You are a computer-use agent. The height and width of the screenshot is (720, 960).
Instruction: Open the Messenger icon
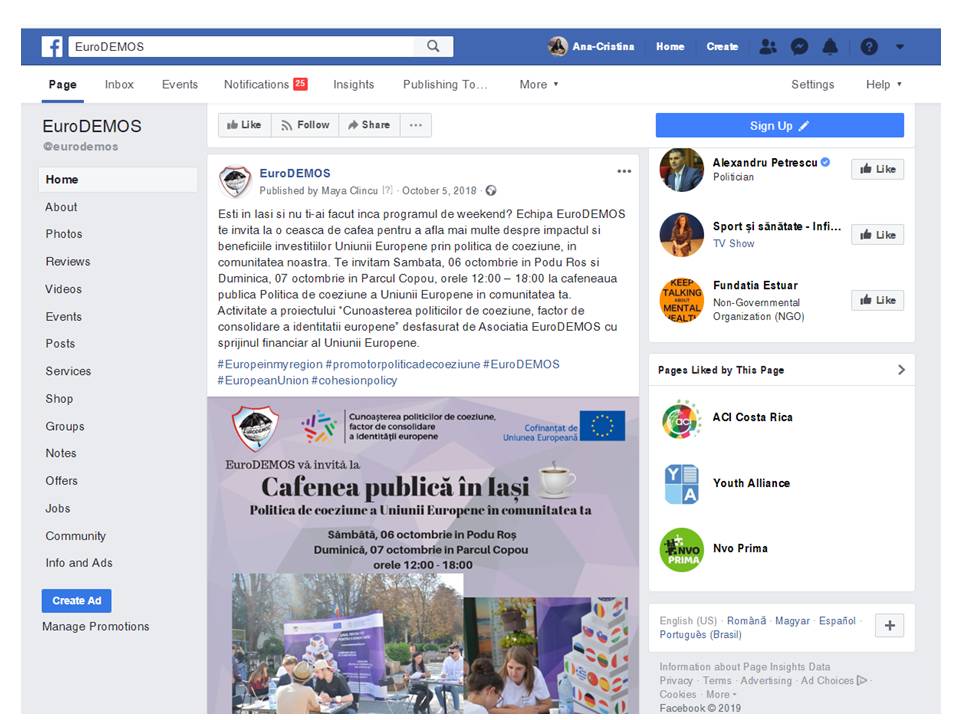[x=799, y=47]
